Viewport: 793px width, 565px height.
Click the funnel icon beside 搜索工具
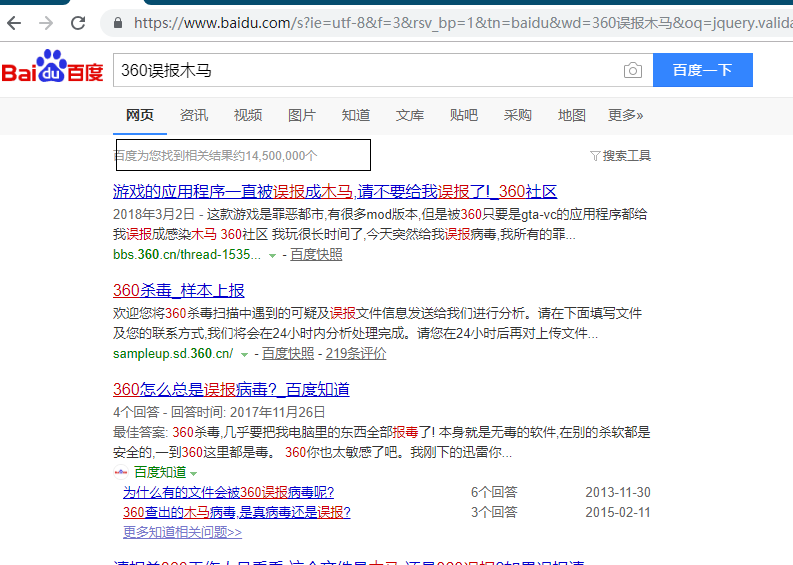(595, 156)
